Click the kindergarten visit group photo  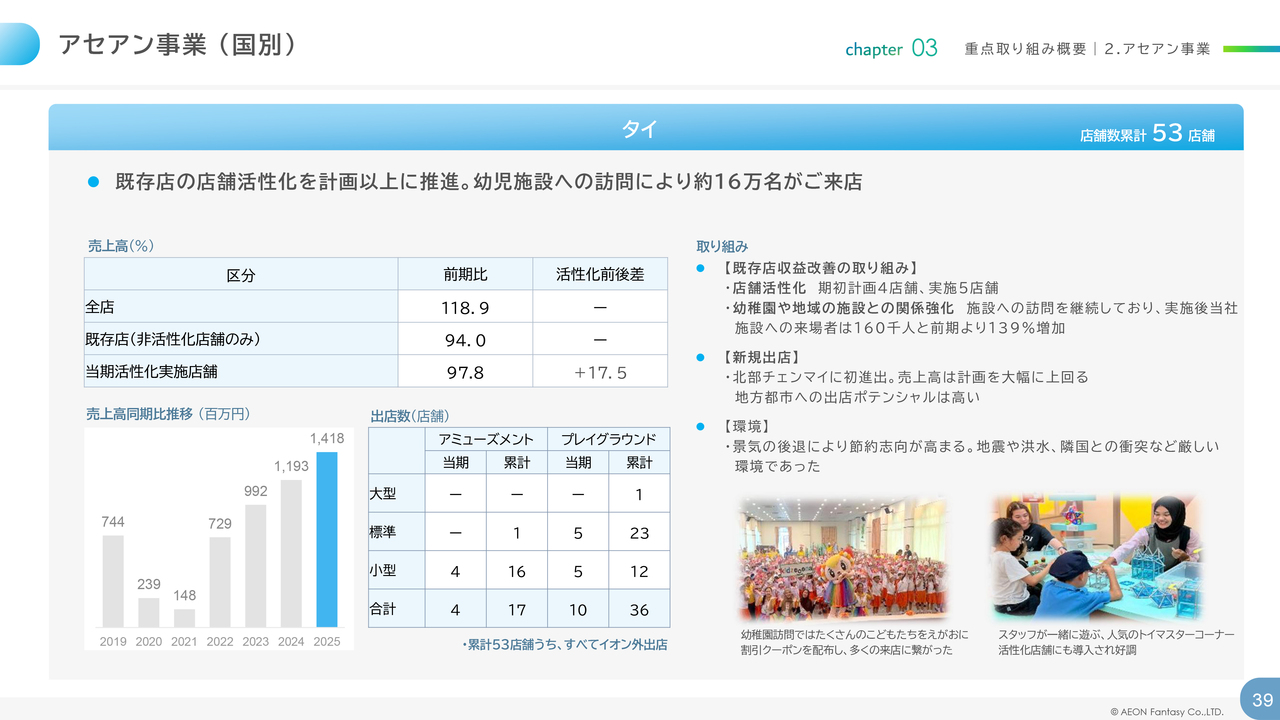(x=843, y=558)
